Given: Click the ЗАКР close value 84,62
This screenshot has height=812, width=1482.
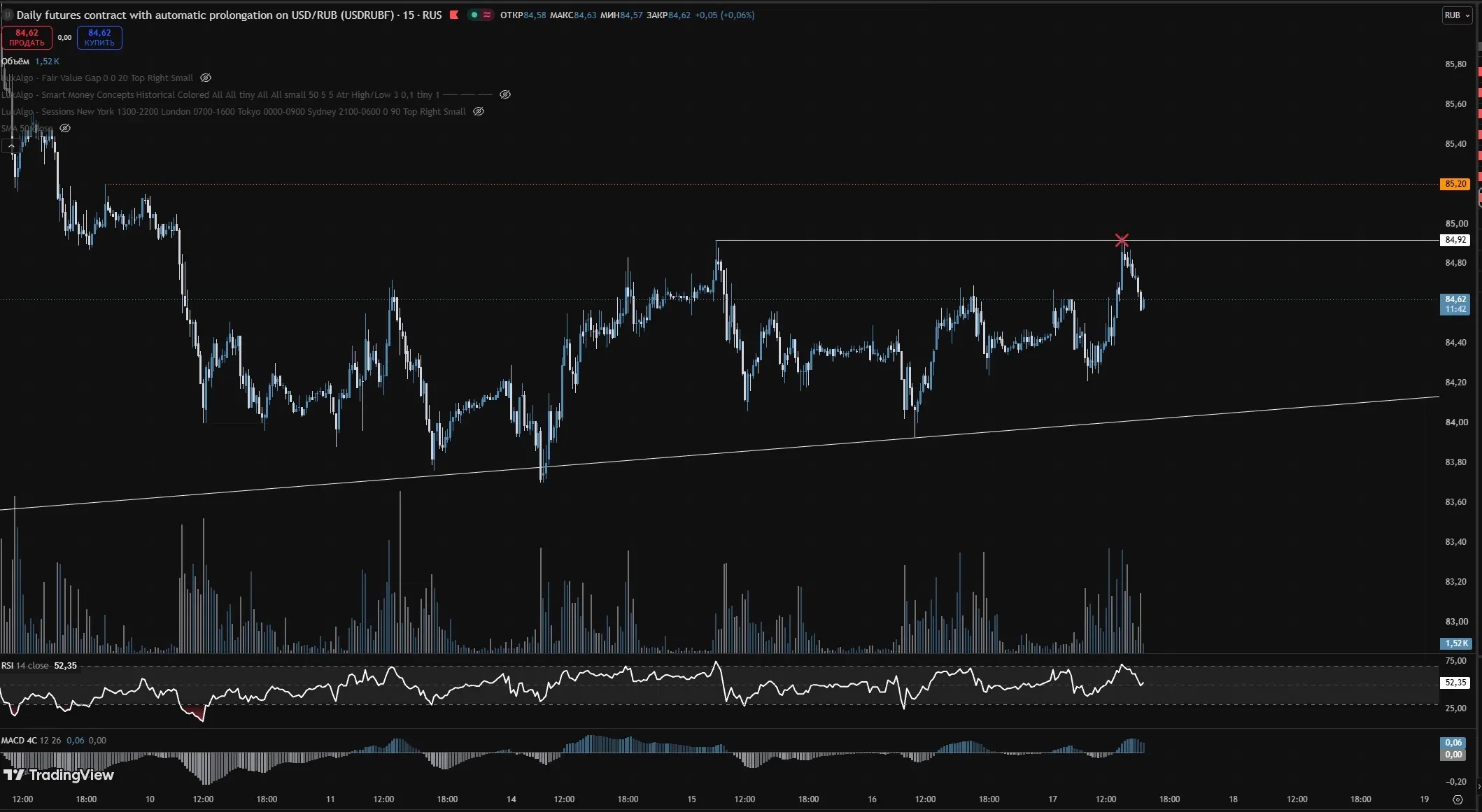Looking at the screenshot, I should pyautogui.click(x=679, y=15).
